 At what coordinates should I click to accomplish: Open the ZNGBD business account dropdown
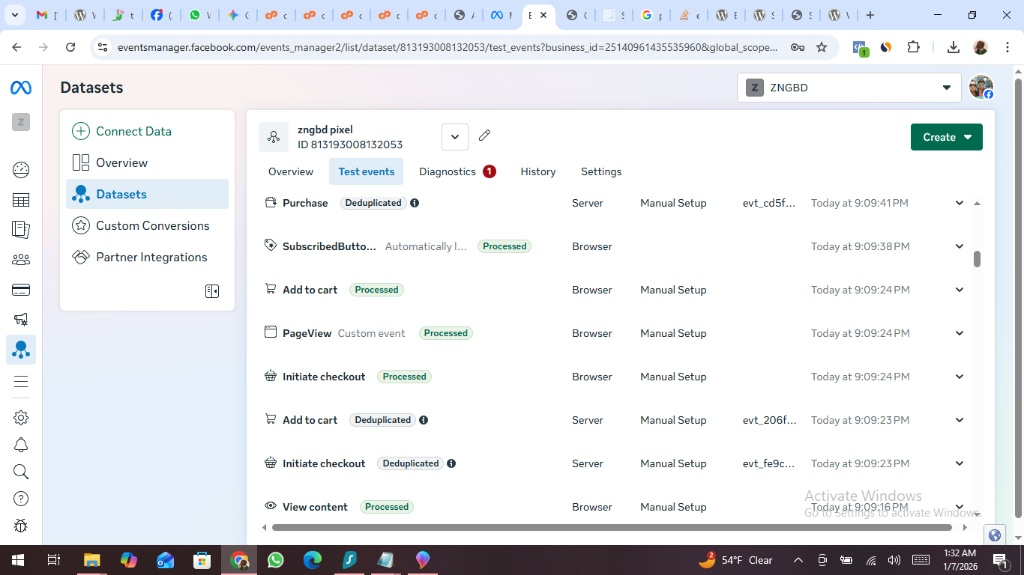(x=850, y=88)
